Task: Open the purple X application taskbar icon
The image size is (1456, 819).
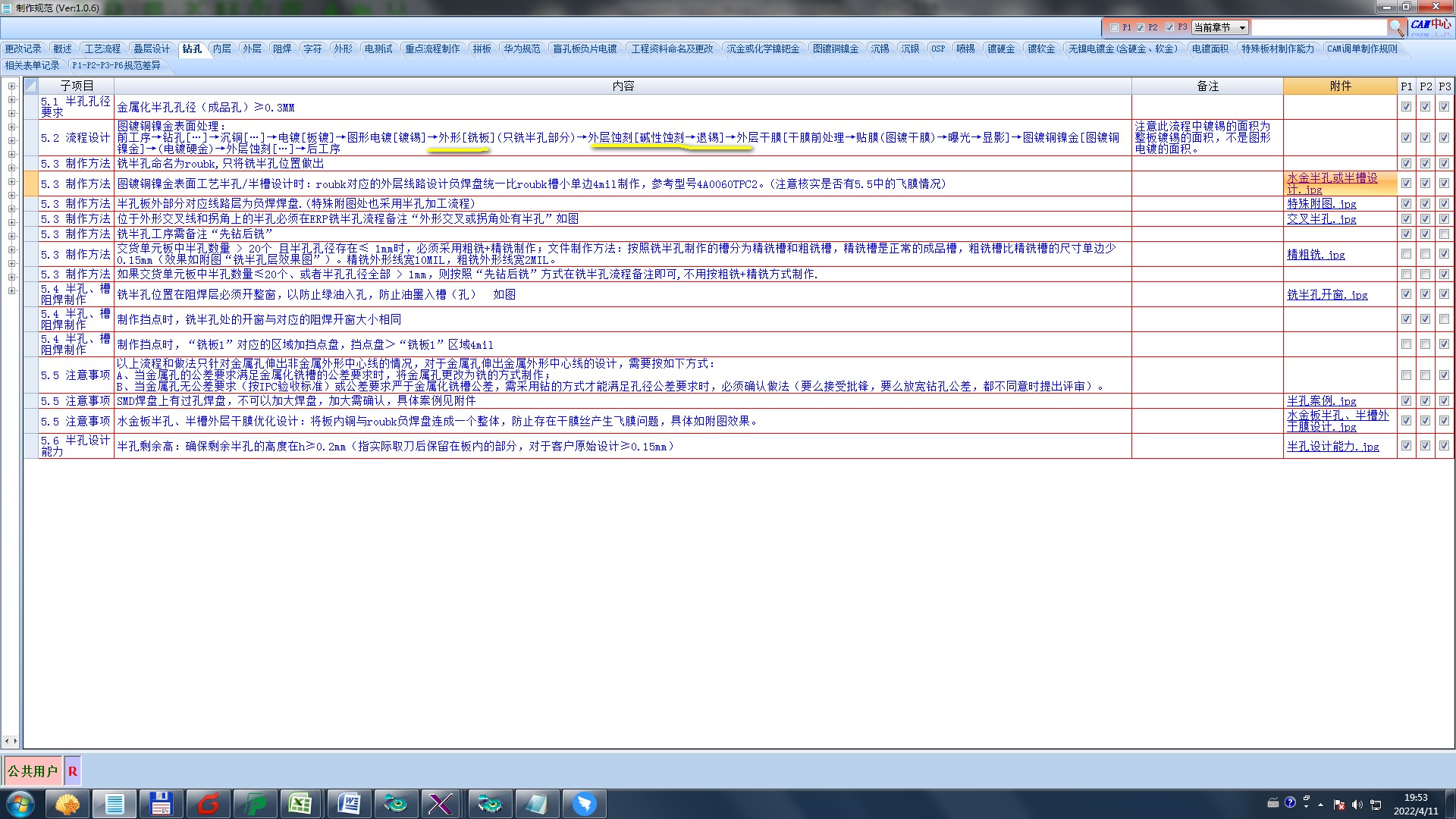Action: (441, 803)
